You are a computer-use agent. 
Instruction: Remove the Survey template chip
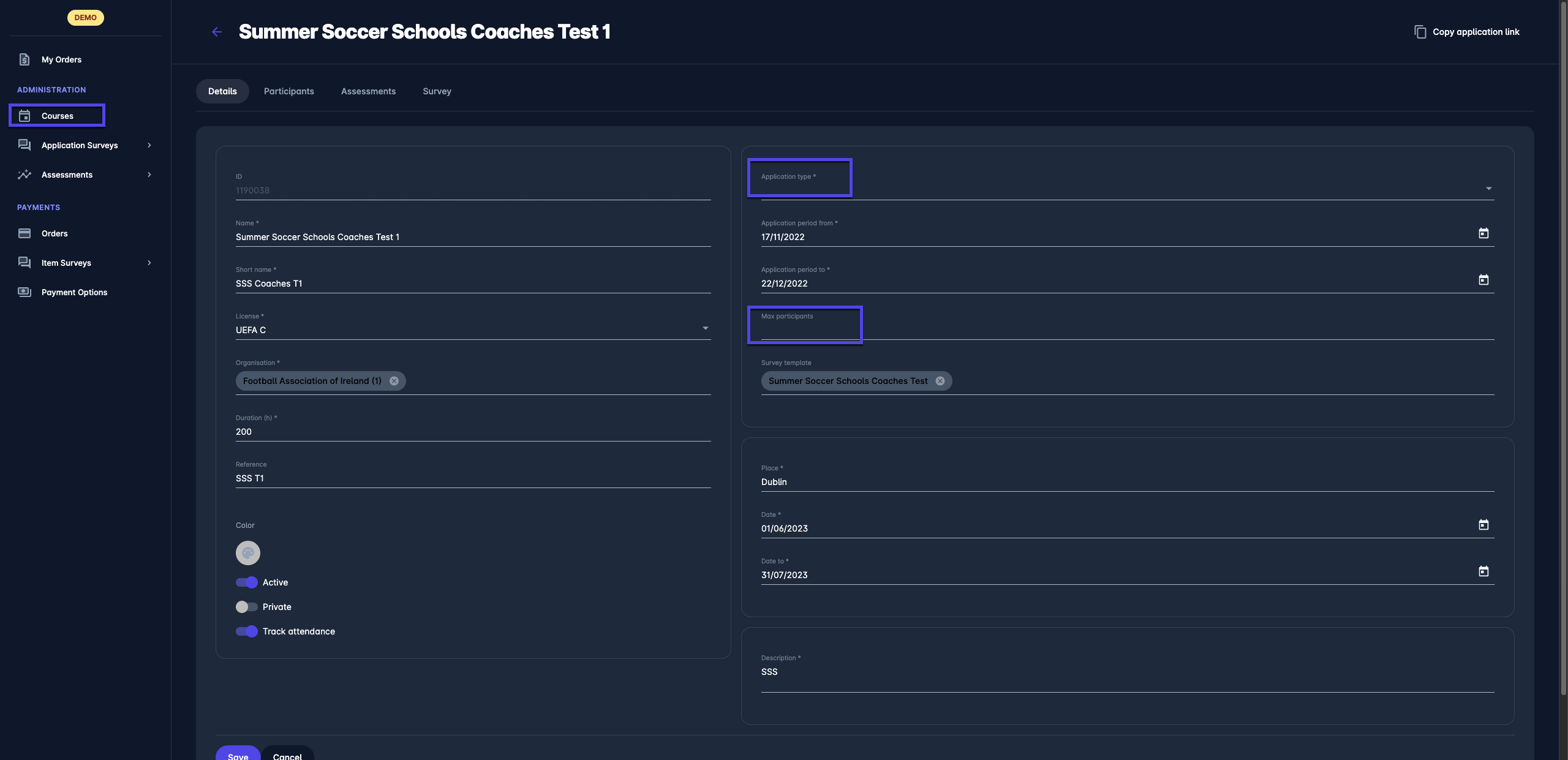click(x=940, y=381)
